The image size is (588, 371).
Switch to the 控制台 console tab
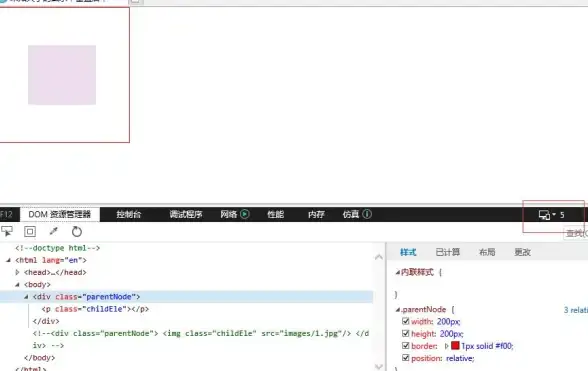129,214
